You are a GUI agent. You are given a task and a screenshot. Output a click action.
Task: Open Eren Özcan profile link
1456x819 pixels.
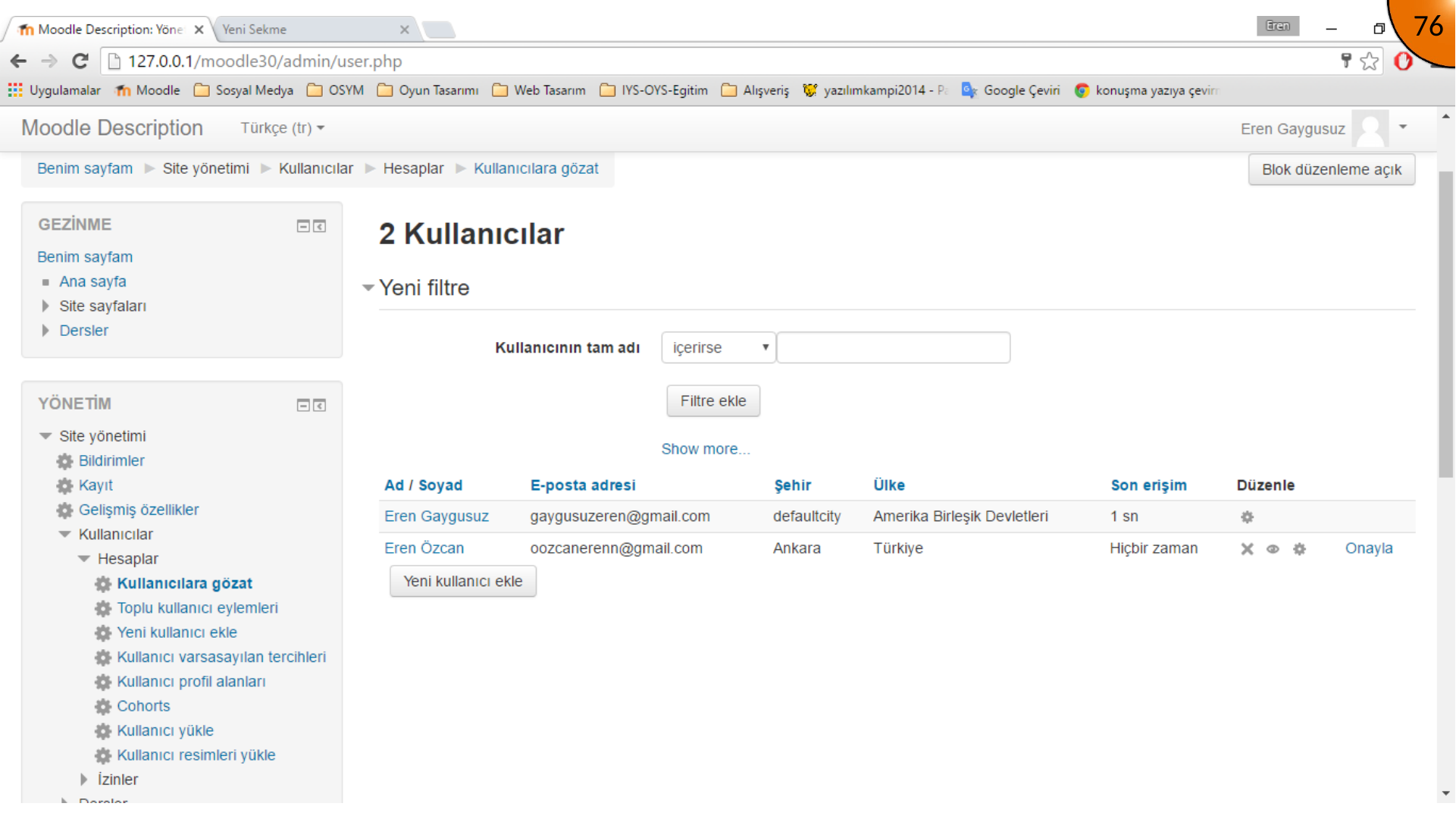tap(424, 548)
